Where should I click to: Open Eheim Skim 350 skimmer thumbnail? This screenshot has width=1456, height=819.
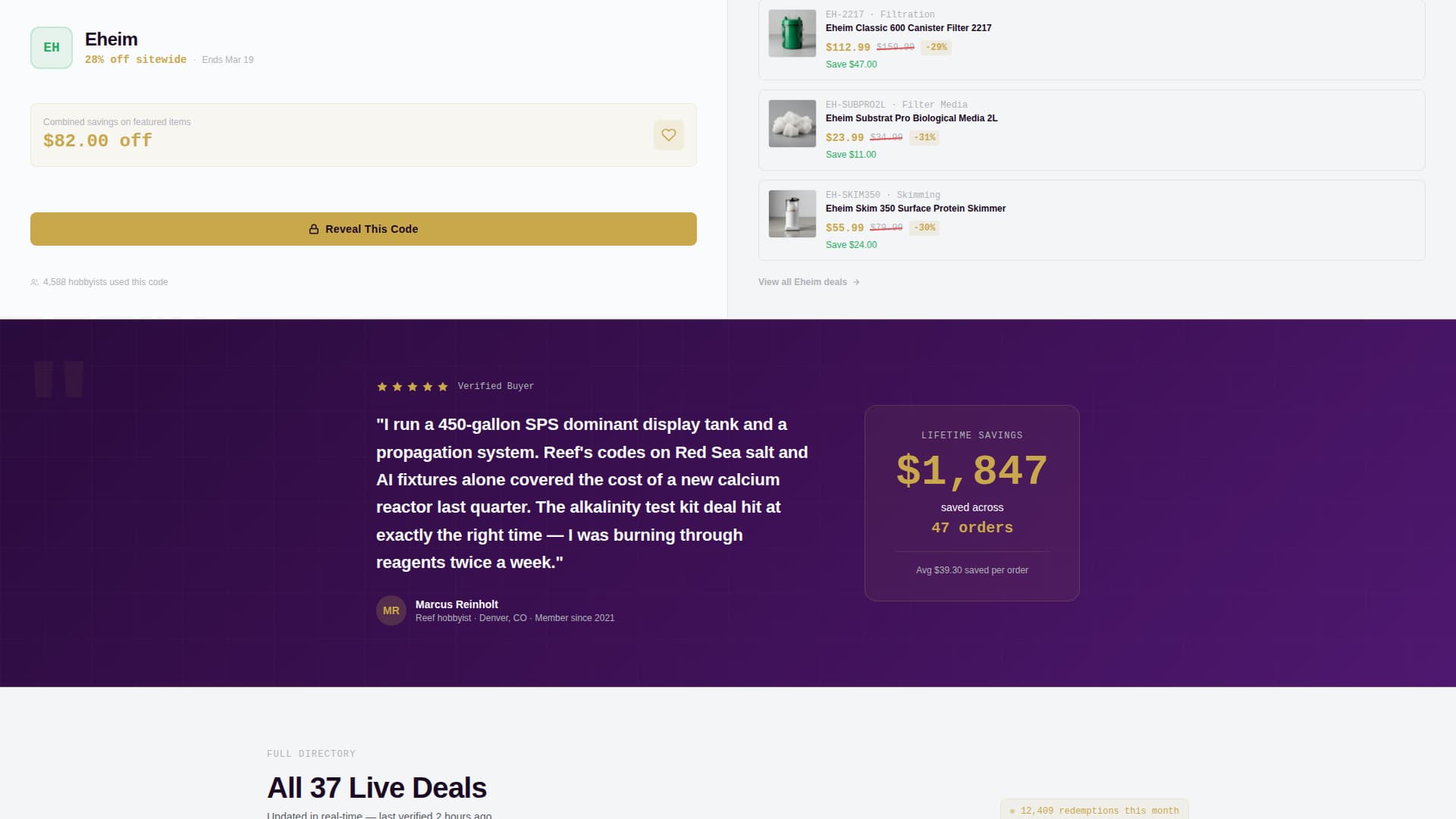point(792,214)
